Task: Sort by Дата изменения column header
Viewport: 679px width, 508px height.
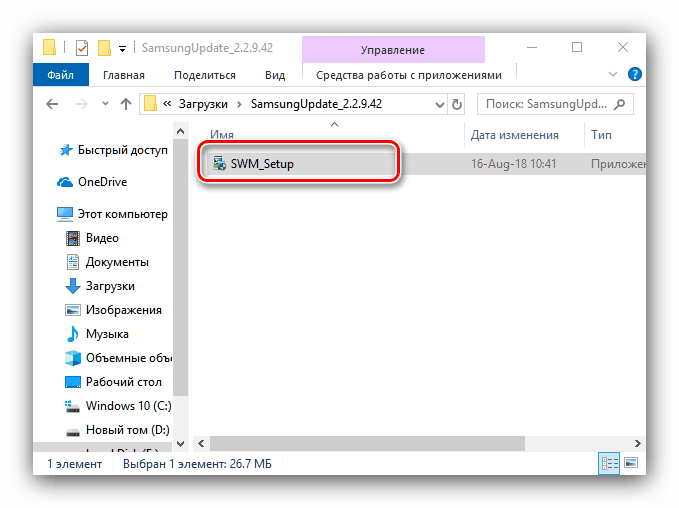Action: click(x=514, y=135)
